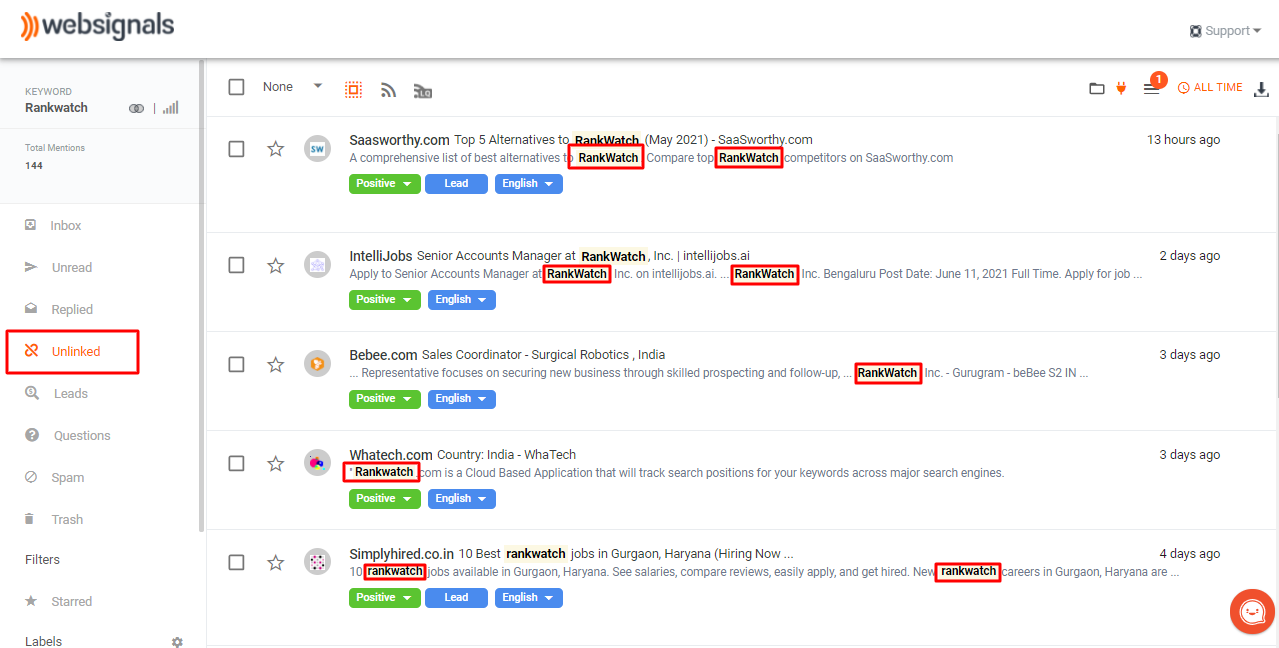Change English language on Whatech.com mention
The height and width of the screenshot is (648, 1279).
tap(462, 499)
